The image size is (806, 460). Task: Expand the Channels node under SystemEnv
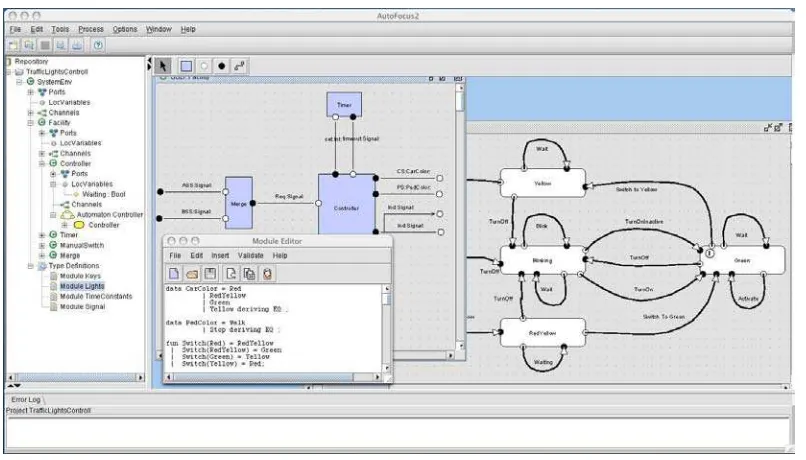30,113
